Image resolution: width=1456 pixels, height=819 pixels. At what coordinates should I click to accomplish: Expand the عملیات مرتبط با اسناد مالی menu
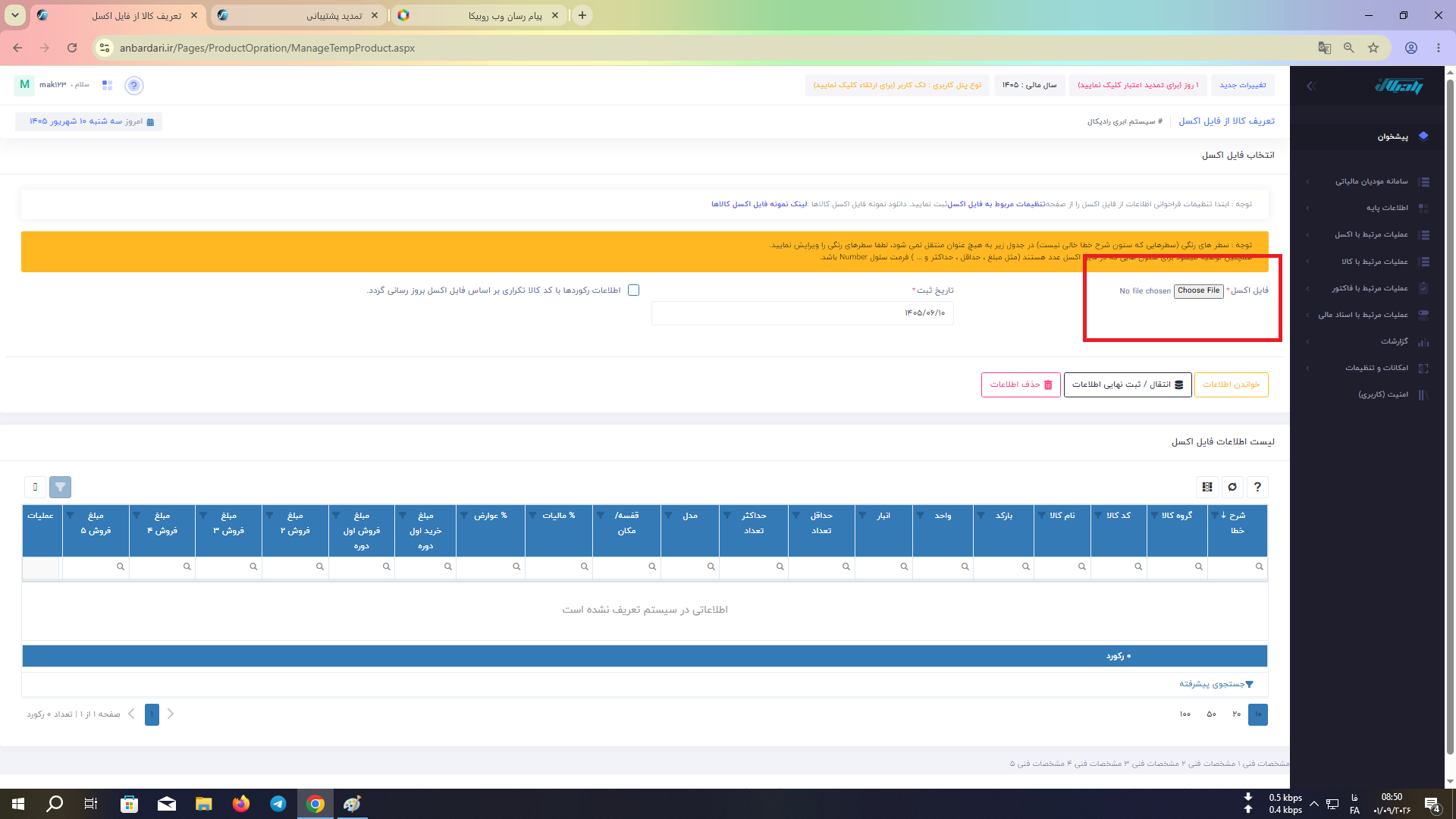tap(1369, 315)
